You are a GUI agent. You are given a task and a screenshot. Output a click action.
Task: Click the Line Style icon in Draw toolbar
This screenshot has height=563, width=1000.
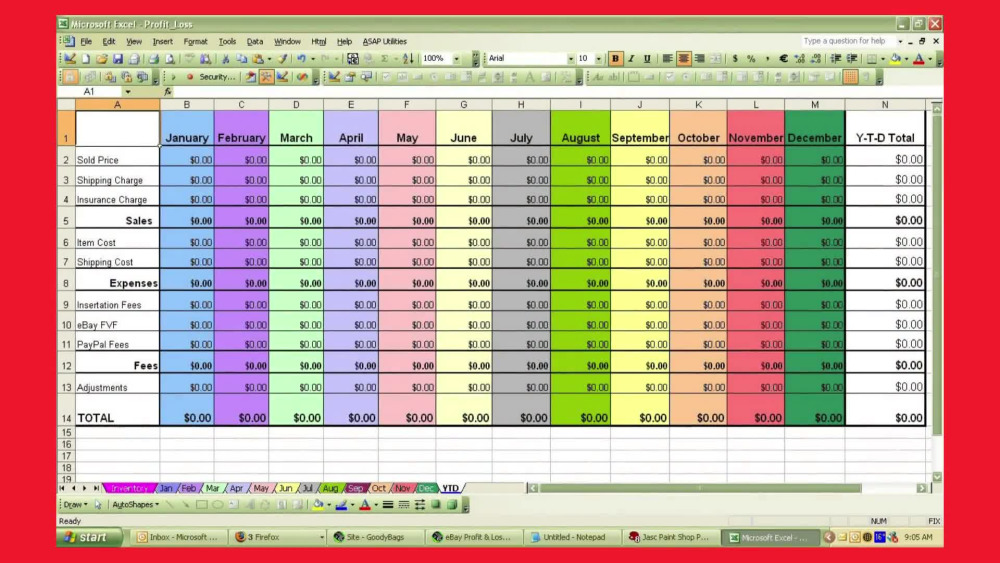coord(387,504)
